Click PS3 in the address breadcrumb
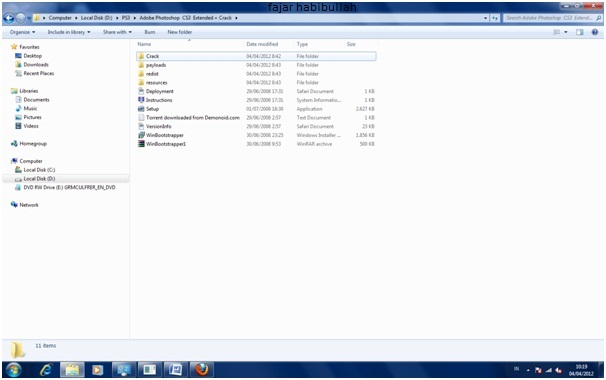This screenshot has height=380, width=606. coord(126,18)
